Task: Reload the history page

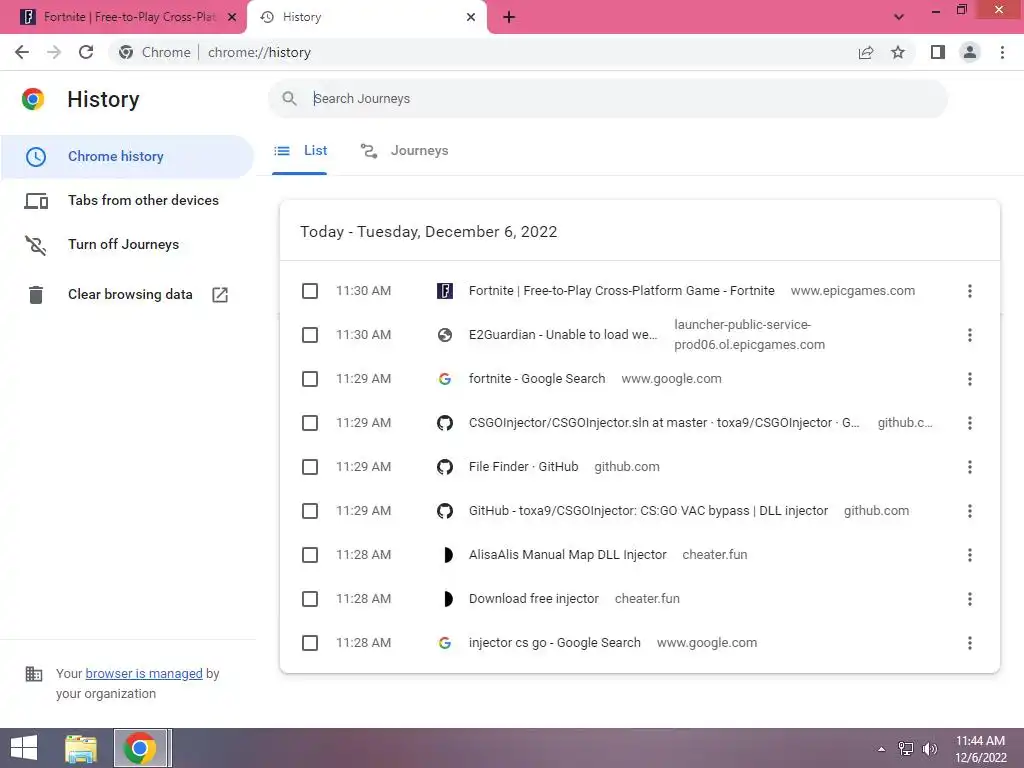Action: point(86,52)
